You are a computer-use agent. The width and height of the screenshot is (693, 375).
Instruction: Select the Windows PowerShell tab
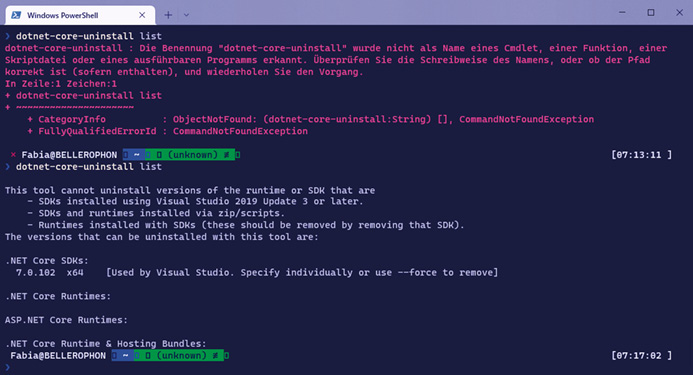pos(80,15)
